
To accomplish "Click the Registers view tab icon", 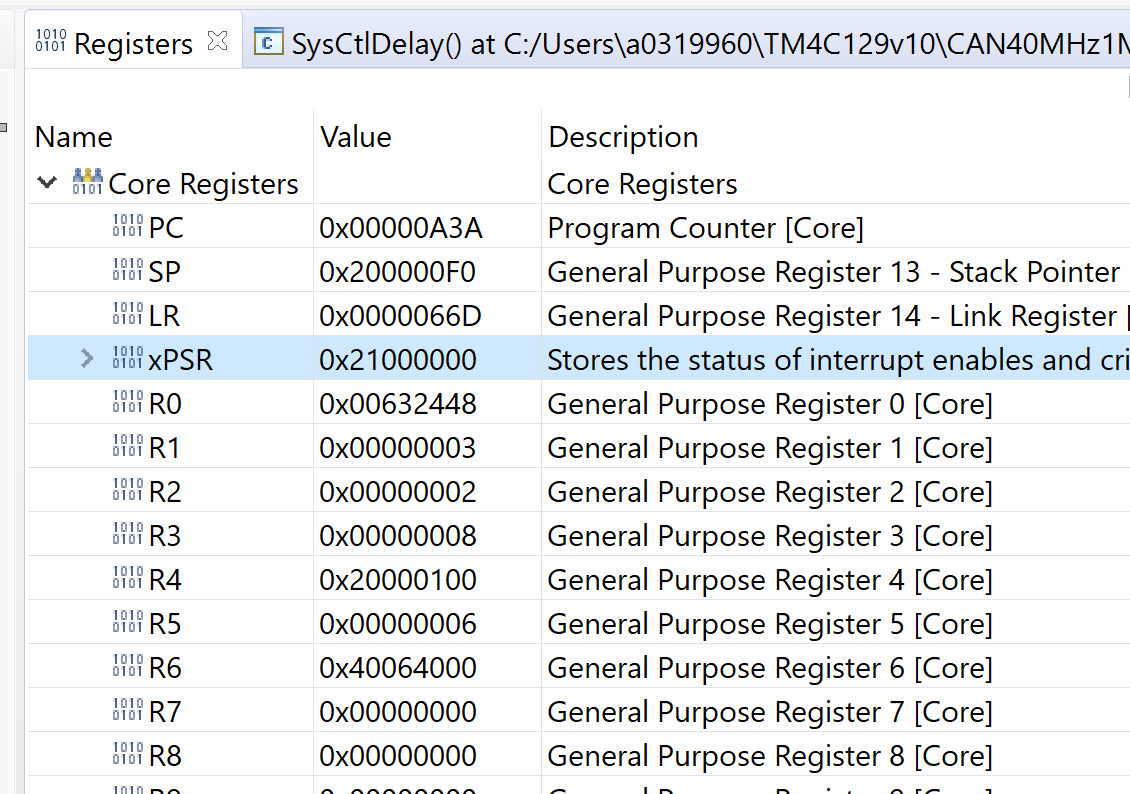I will pos(51,41).
